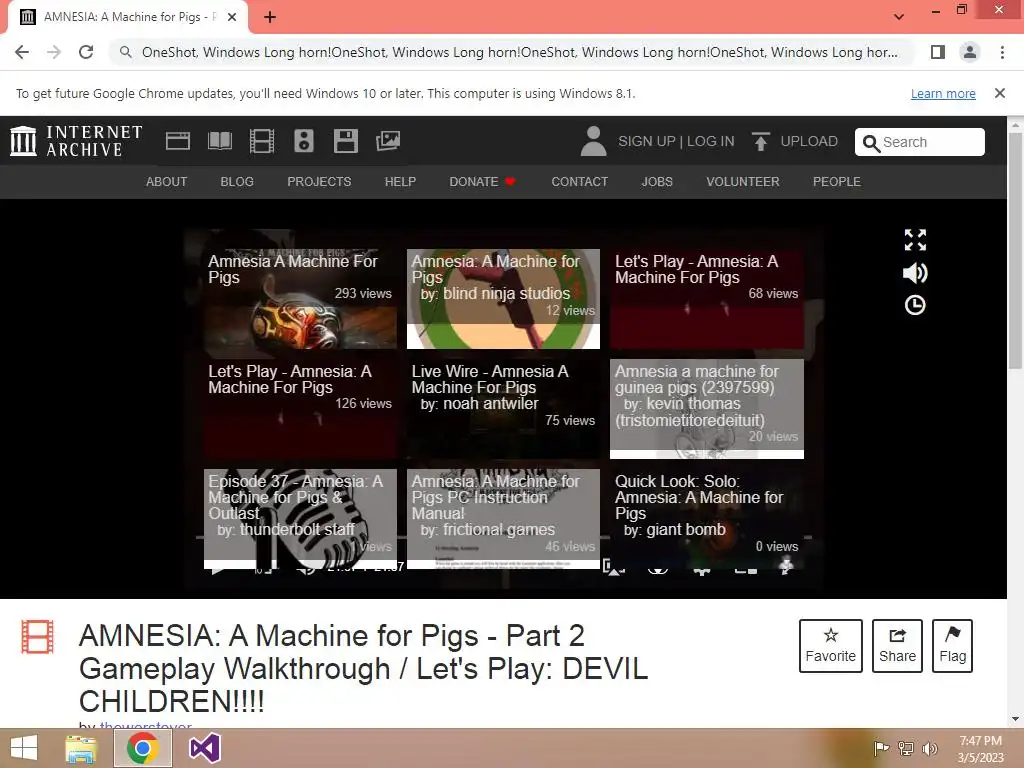Open the DONATE menu item
The image size is (1024, 768).
(x=482, y=182)
